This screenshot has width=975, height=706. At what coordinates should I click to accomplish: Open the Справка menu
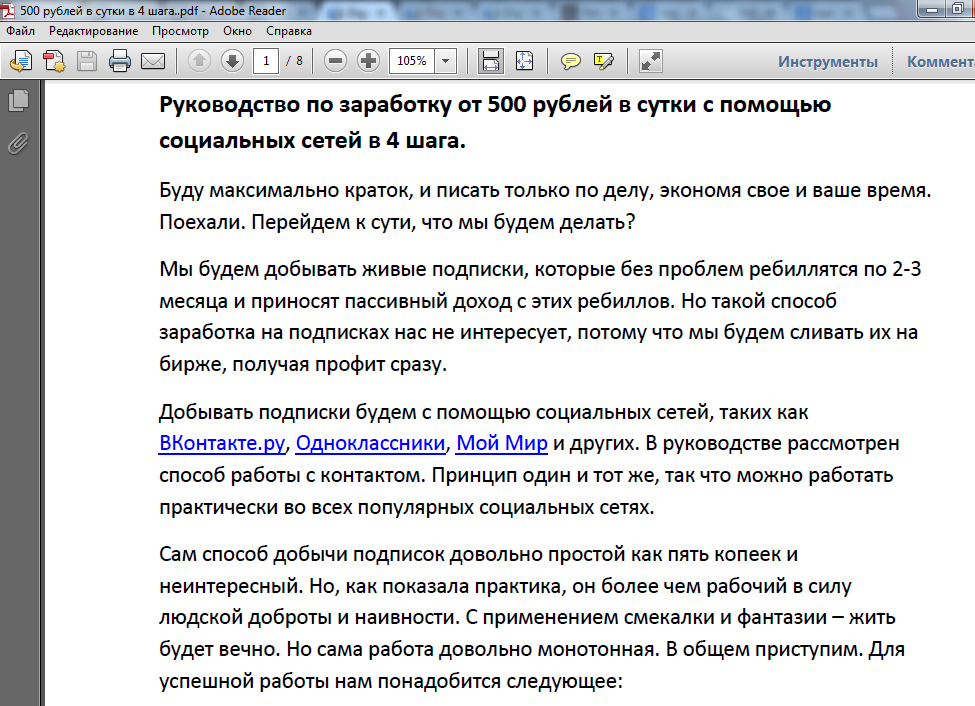tap(289, 31)
